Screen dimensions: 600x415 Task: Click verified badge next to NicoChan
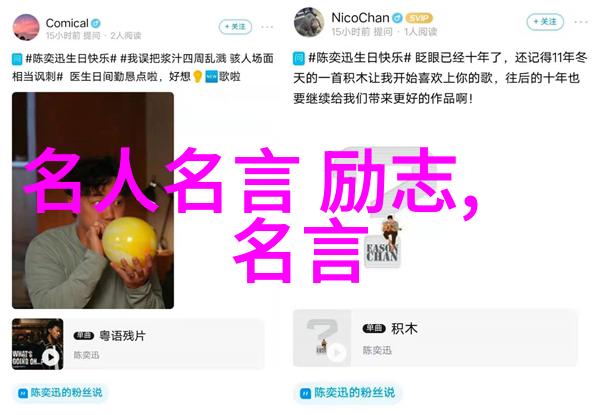tap(398, 18)
